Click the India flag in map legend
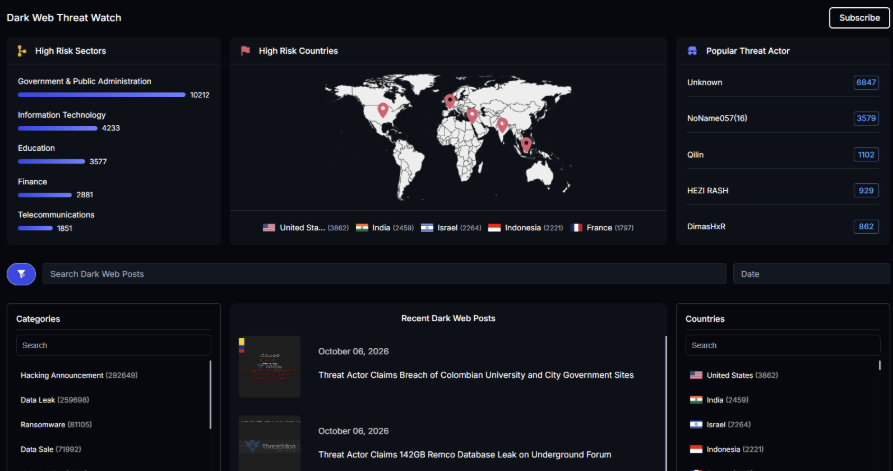 tap(362, 228)
